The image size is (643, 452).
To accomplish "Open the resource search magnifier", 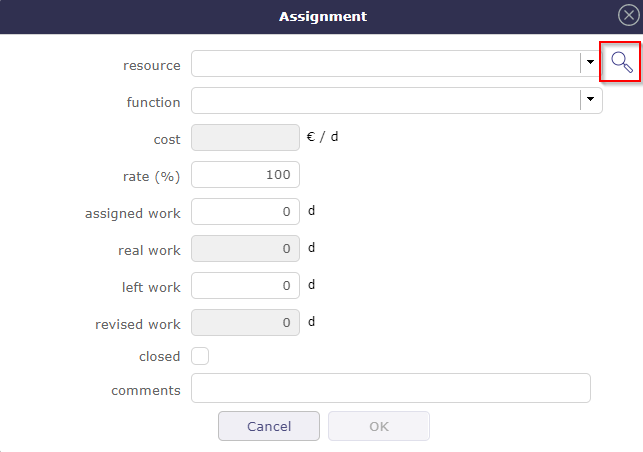I will pos(621,63).
